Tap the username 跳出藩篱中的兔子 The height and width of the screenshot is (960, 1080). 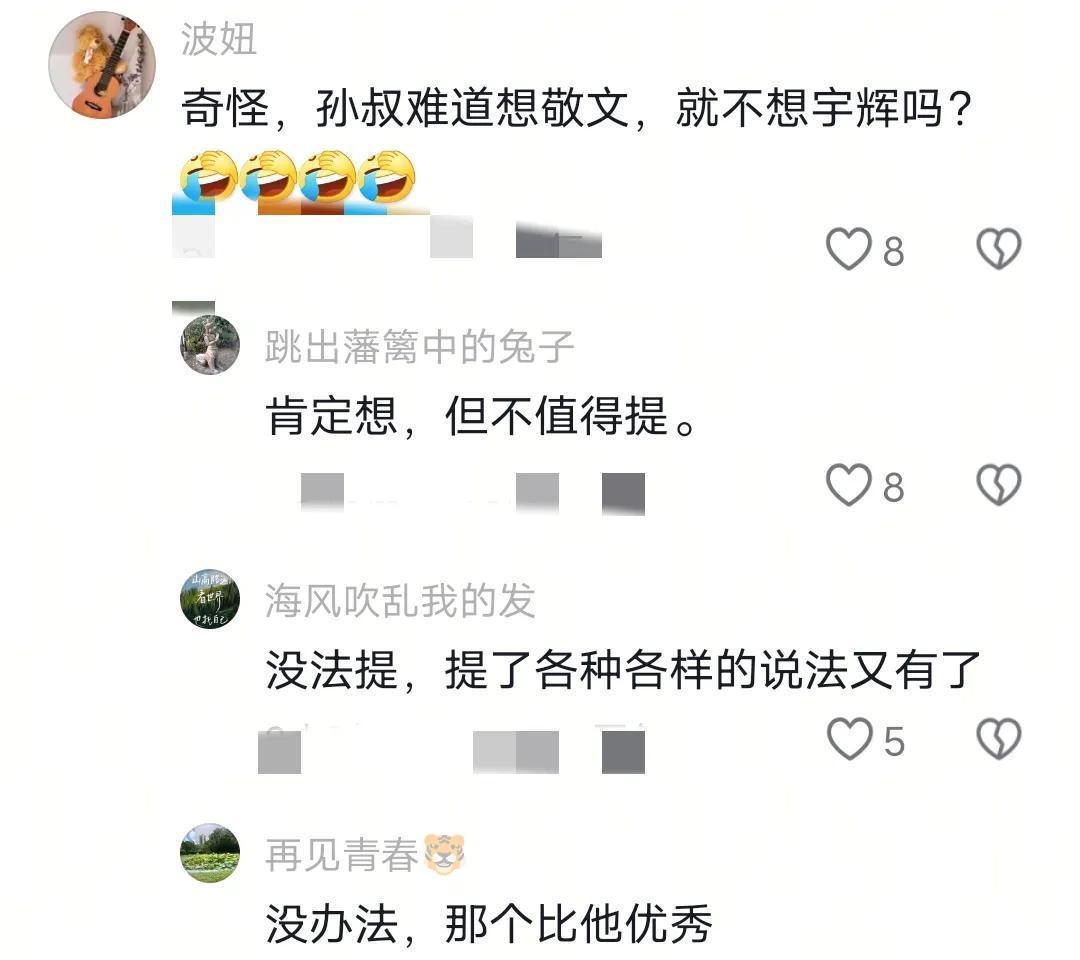click(x=419, y=346)
